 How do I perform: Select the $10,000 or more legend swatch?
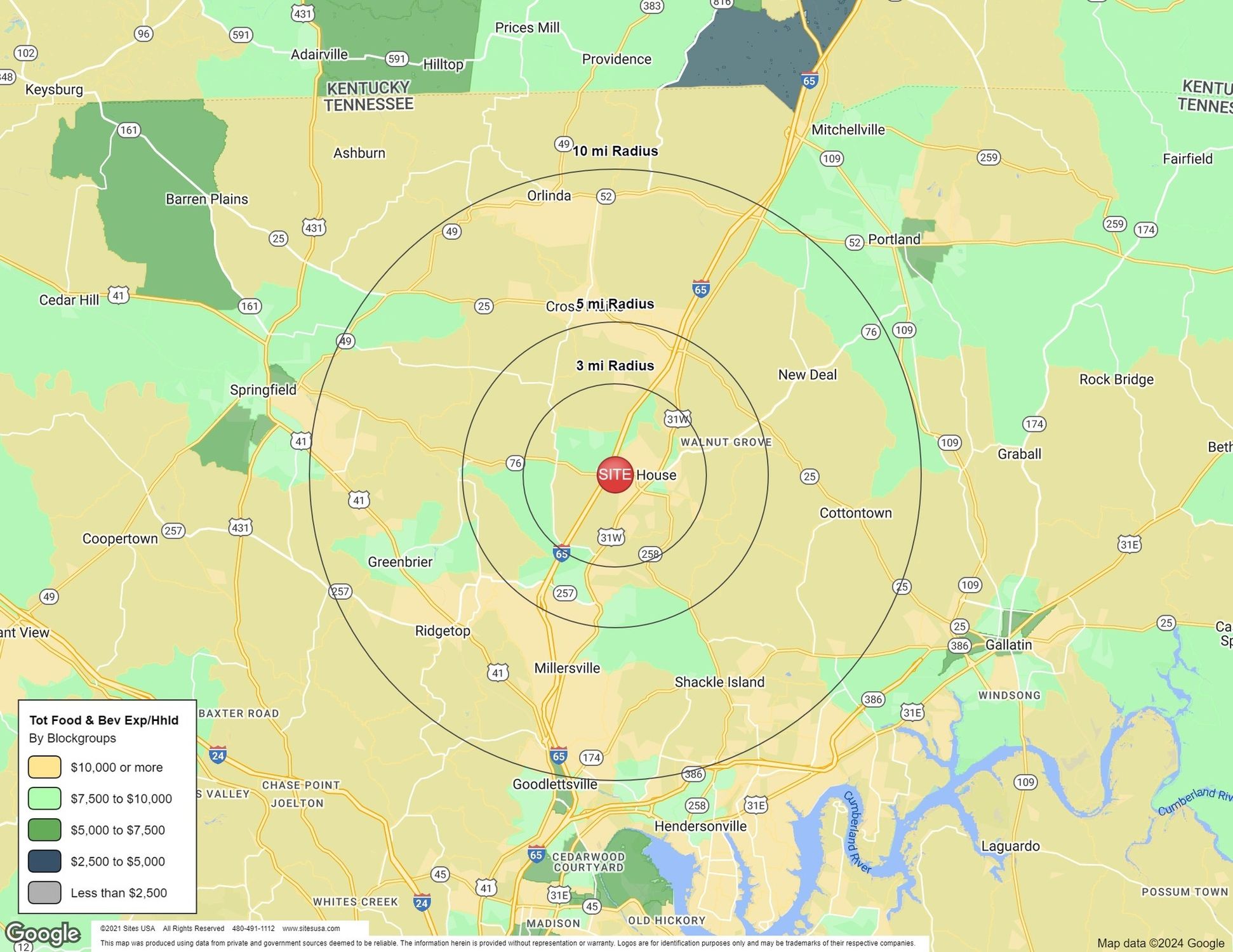44,767
